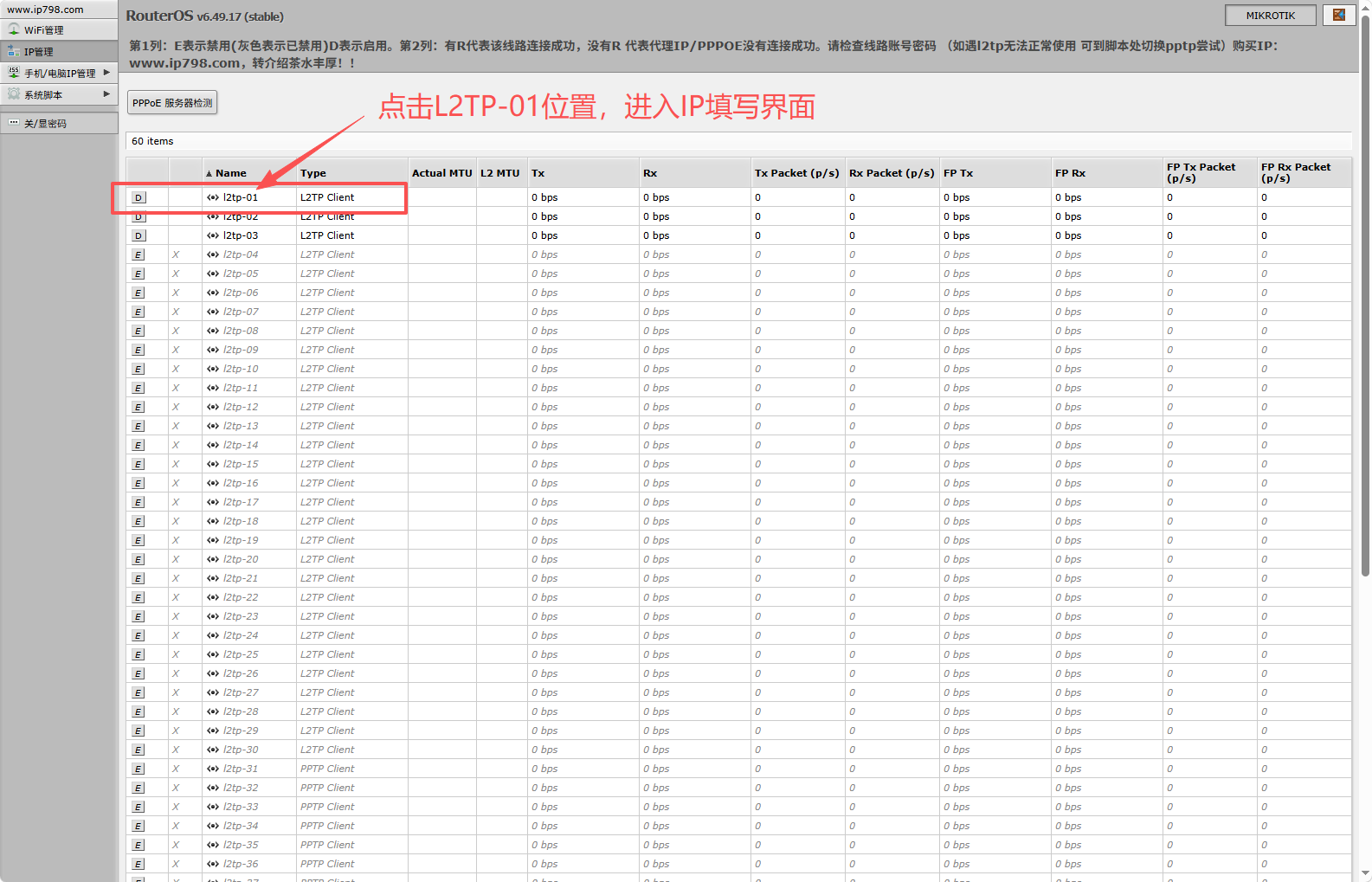
Task: Click PPTP Client type in l2tp-33 row
Action: (x=327, y=807)
